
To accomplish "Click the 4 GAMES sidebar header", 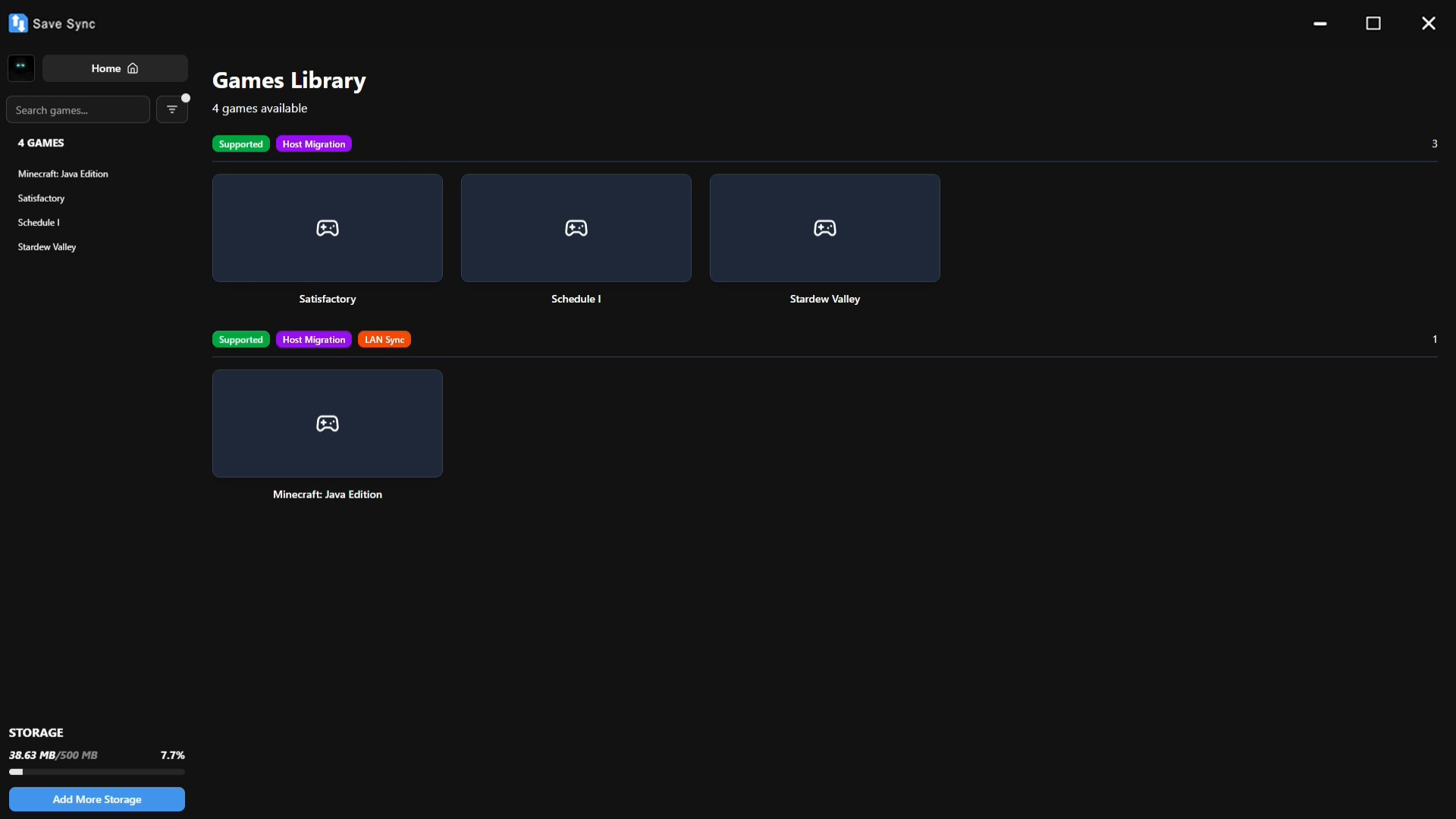I will coord(41,143).
